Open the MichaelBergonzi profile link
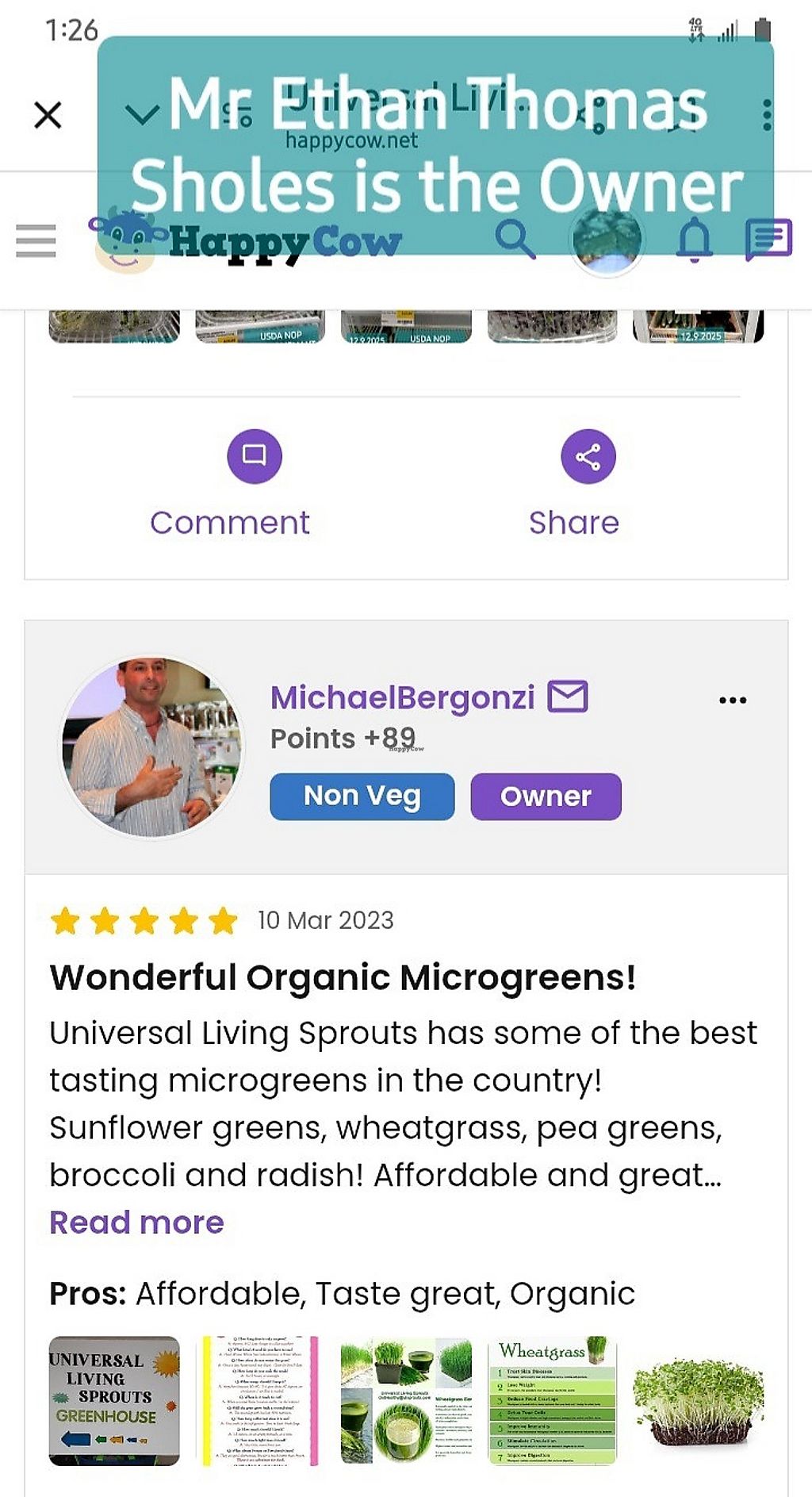Image resolution: width=812 pixels, height=1497 pixels. click(x=402, y=698)
